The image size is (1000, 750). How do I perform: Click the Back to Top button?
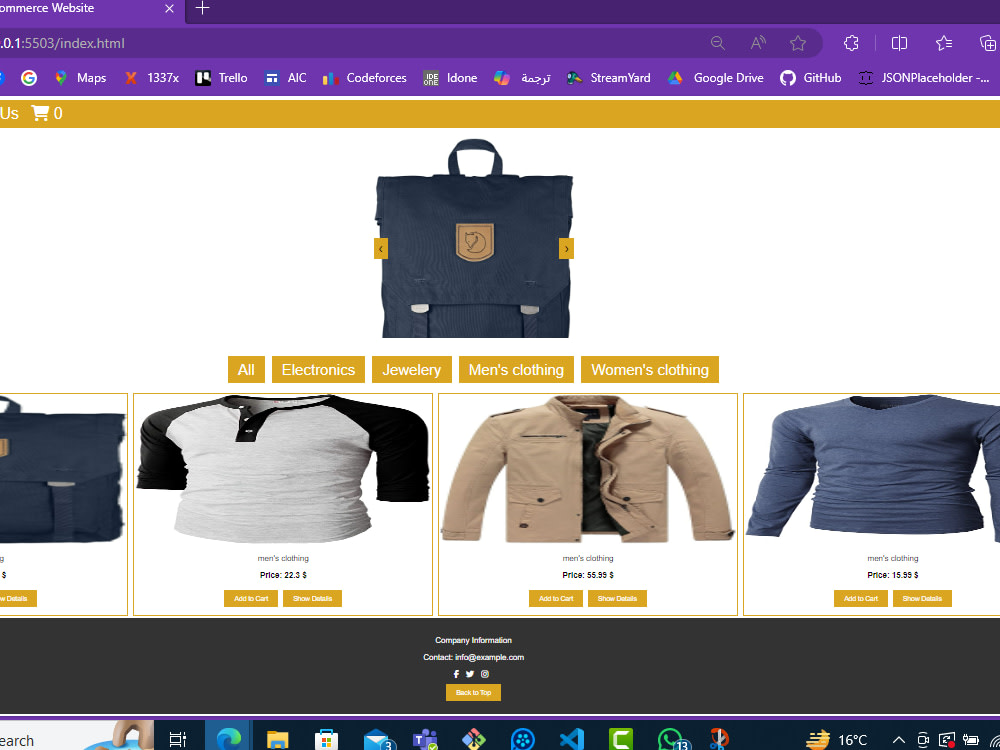point(473,693)
